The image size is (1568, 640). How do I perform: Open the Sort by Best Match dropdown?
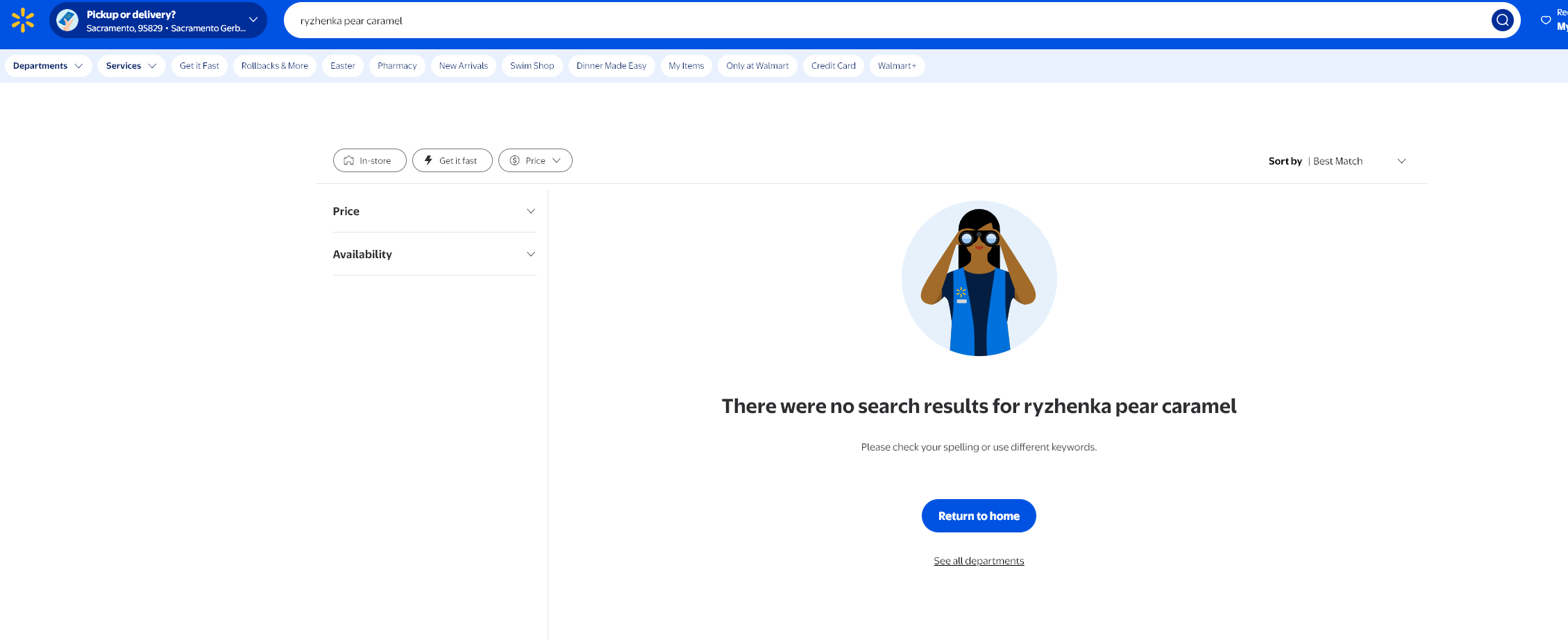(1338, 161)
